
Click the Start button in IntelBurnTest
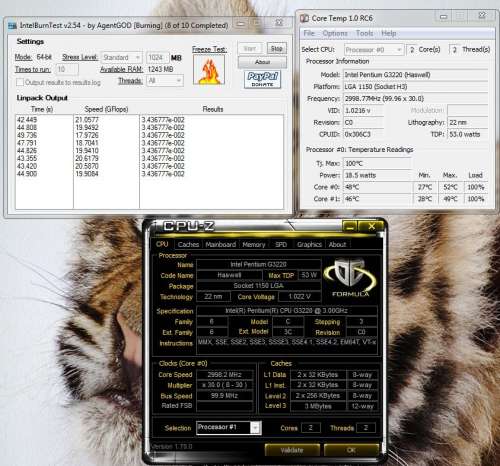pos(250,49)
